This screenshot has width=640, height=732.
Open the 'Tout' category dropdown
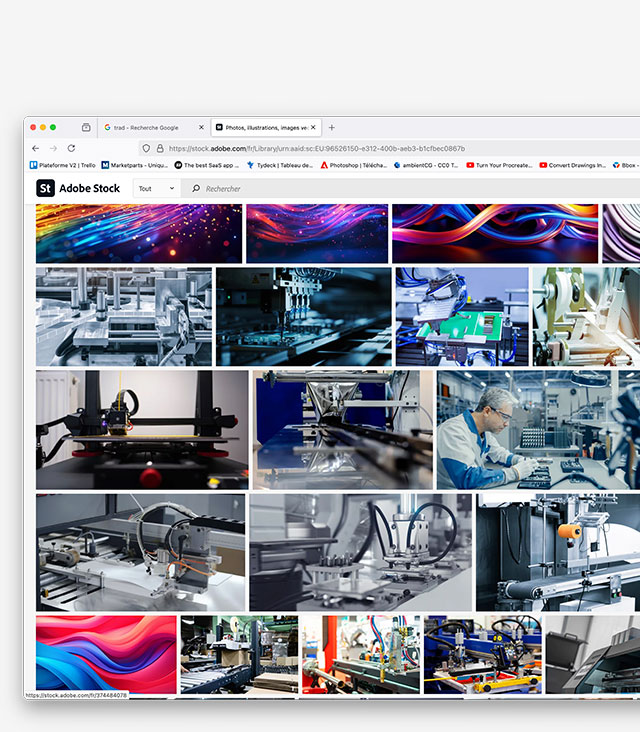click(156, 189)
